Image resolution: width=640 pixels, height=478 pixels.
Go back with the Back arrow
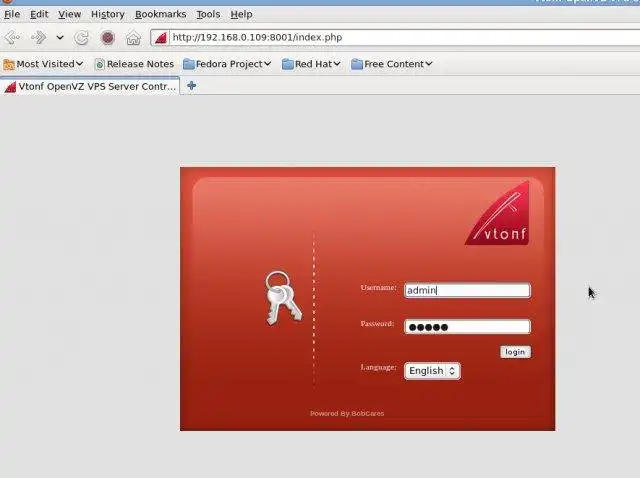pyautogui.click(x=12, y=38)
